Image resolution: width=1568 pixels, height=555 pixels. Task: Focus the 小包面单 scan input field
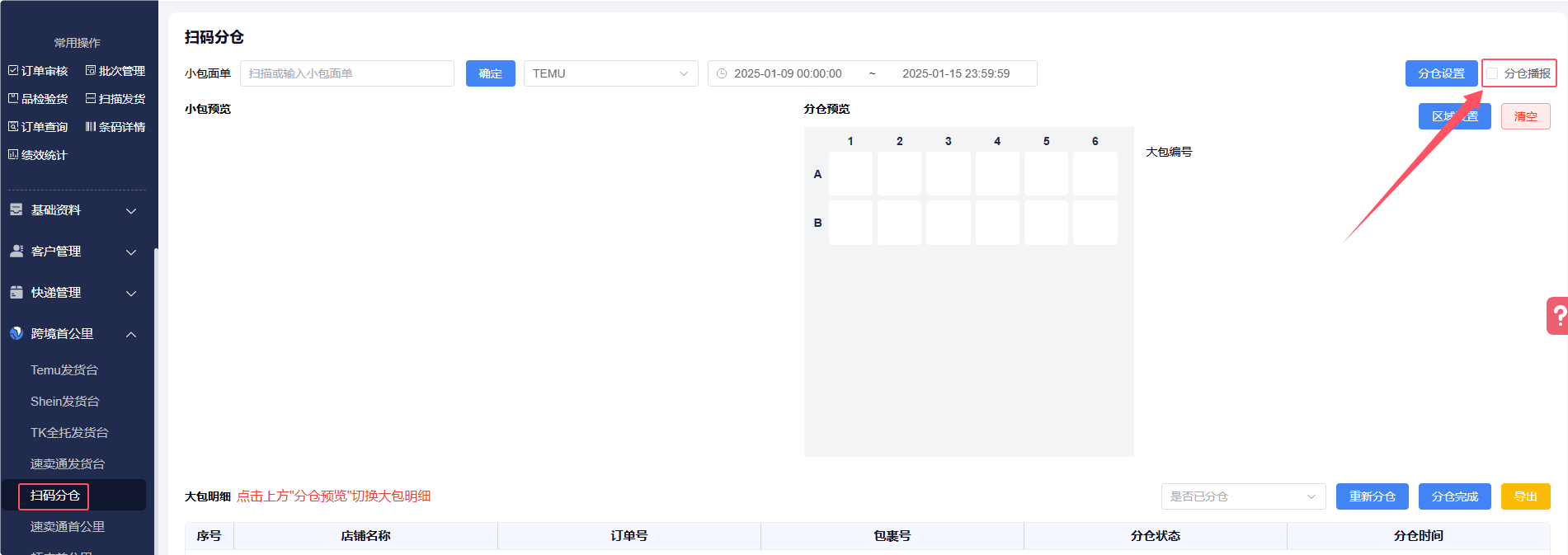click(x=347, y=73)
